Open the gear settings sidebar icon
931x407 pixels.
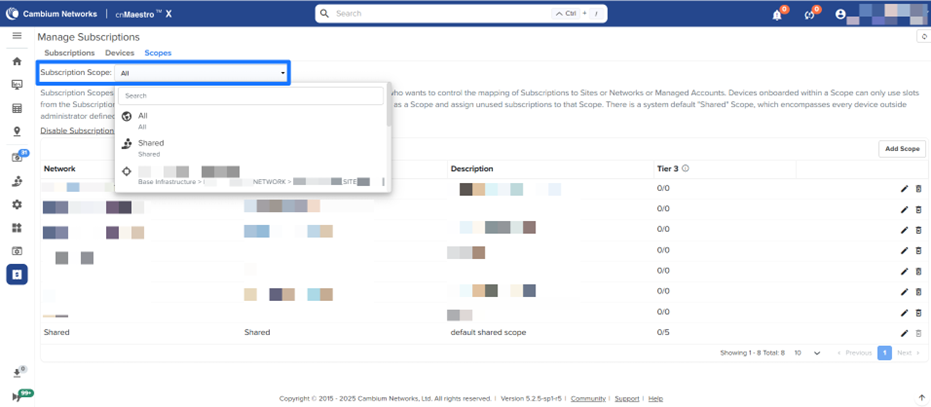pos(16,204)
